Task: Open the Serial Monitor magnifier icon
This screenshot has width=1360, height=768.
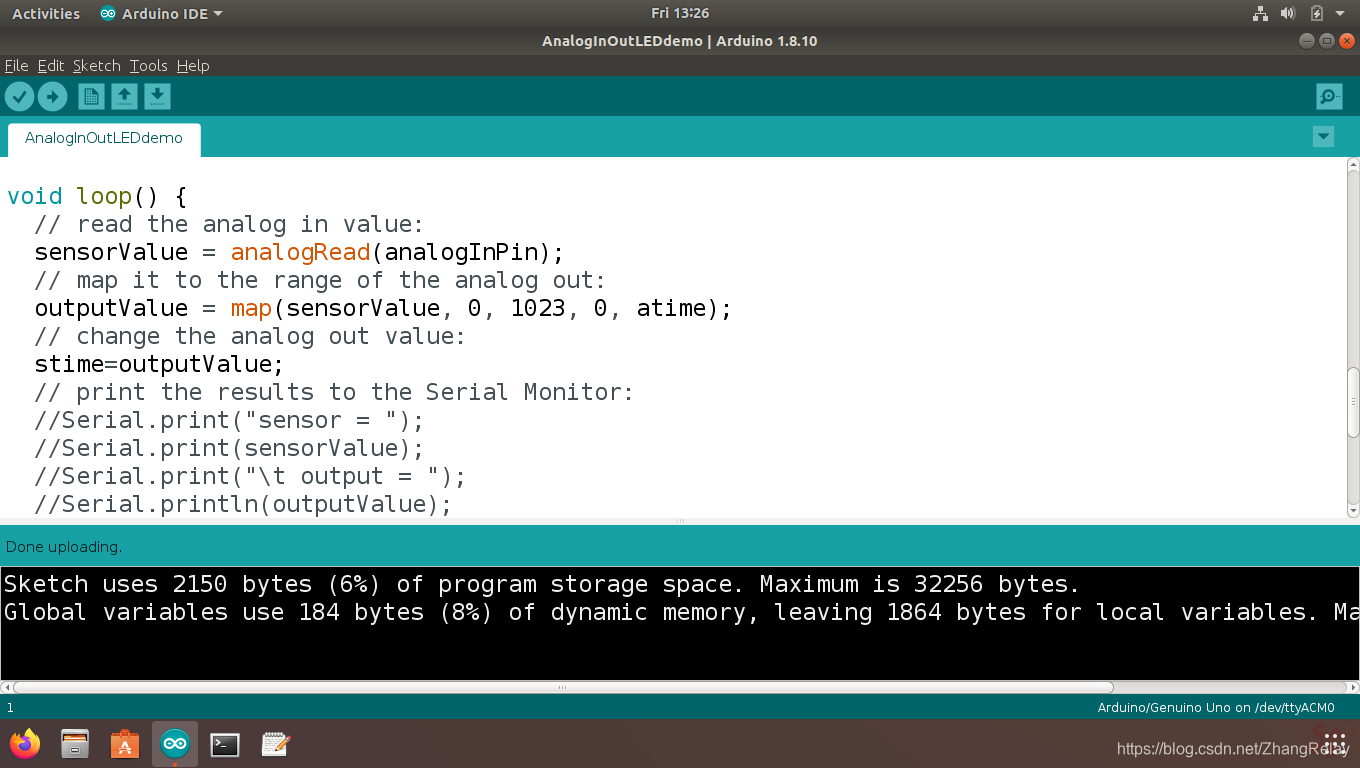Action: [1329, 96]
